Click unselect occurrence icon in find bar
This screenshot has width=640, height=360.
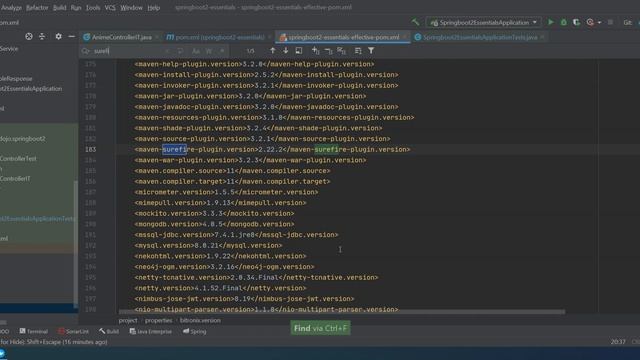pyautogui.click(x=329, y=51)
